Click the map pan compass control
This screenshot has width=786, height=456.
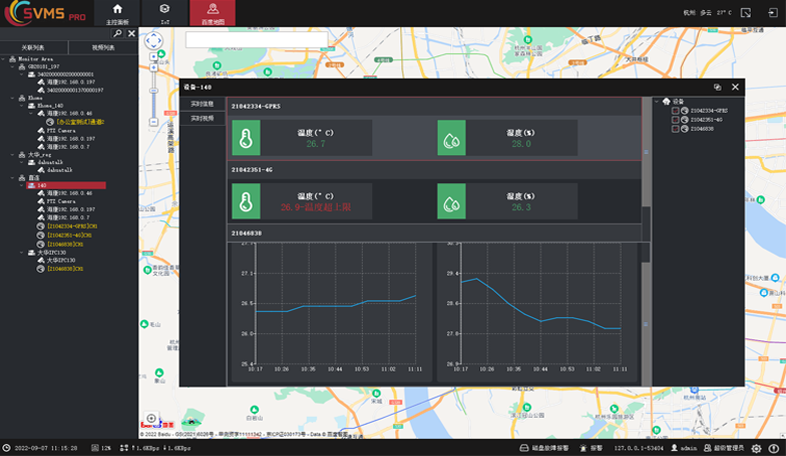click(x=153, y=41)
